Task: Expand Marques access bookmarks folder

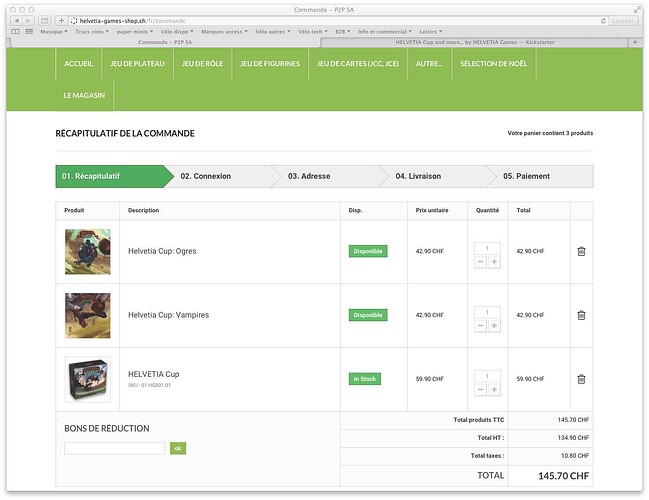Action: point(224,31)
